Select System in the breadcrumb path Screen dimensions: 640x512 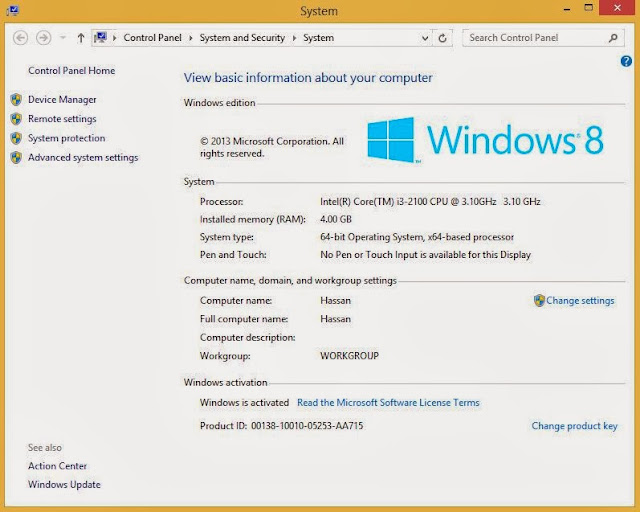click(x=318, y=38)
